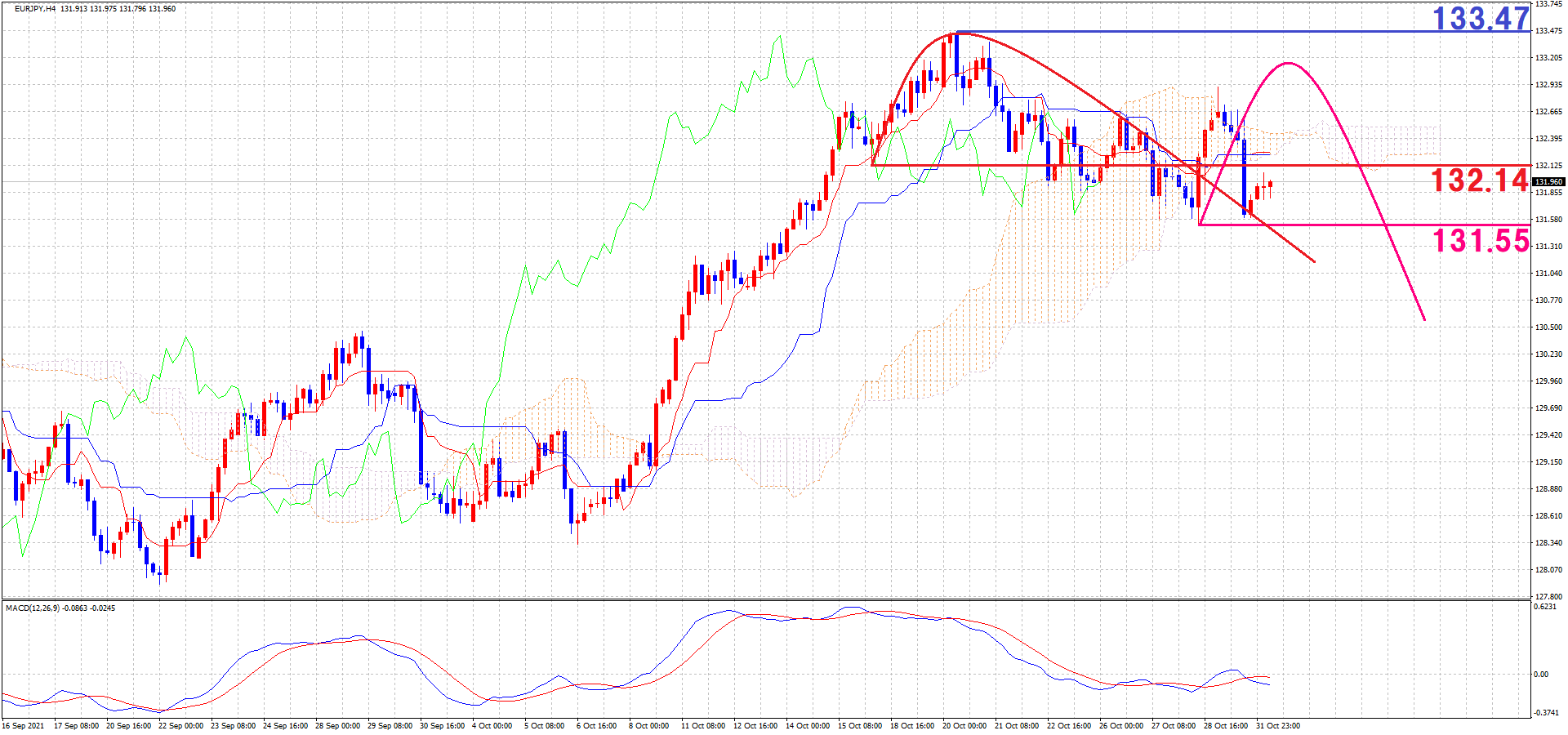Select the red 132.14 price annotation
The height and width of the screenshot is (735, 1568).
click(x=1478, y=180)
